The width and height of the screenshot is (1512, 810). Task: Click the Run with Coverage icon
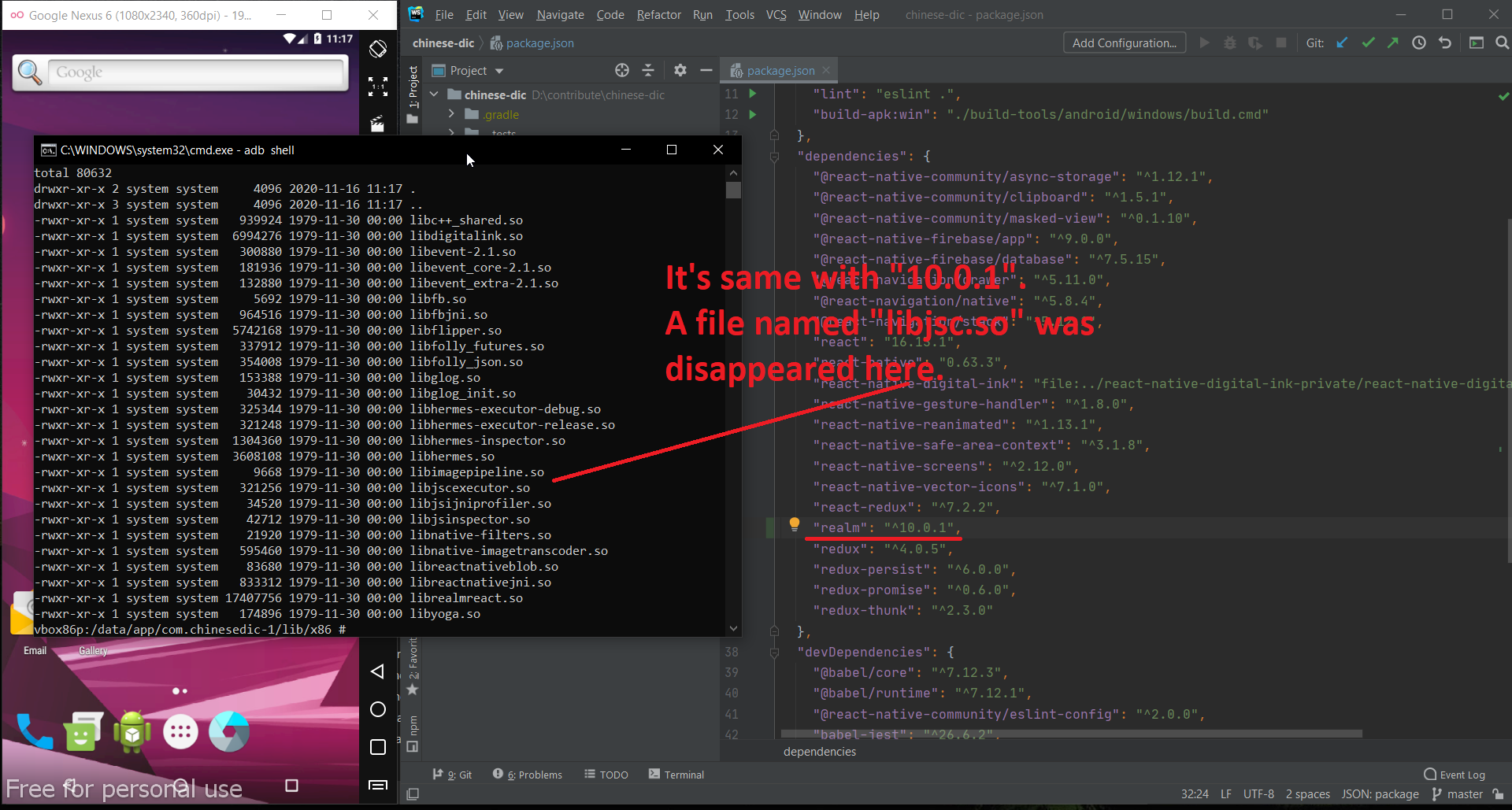coord(1255,43)
